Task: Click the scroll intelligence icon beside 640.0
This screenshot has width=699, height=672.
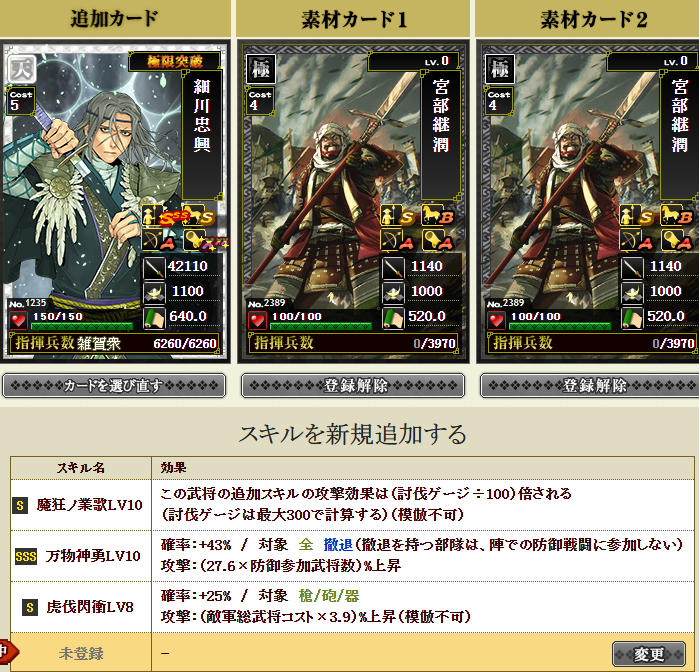Action: click(154, 318)
